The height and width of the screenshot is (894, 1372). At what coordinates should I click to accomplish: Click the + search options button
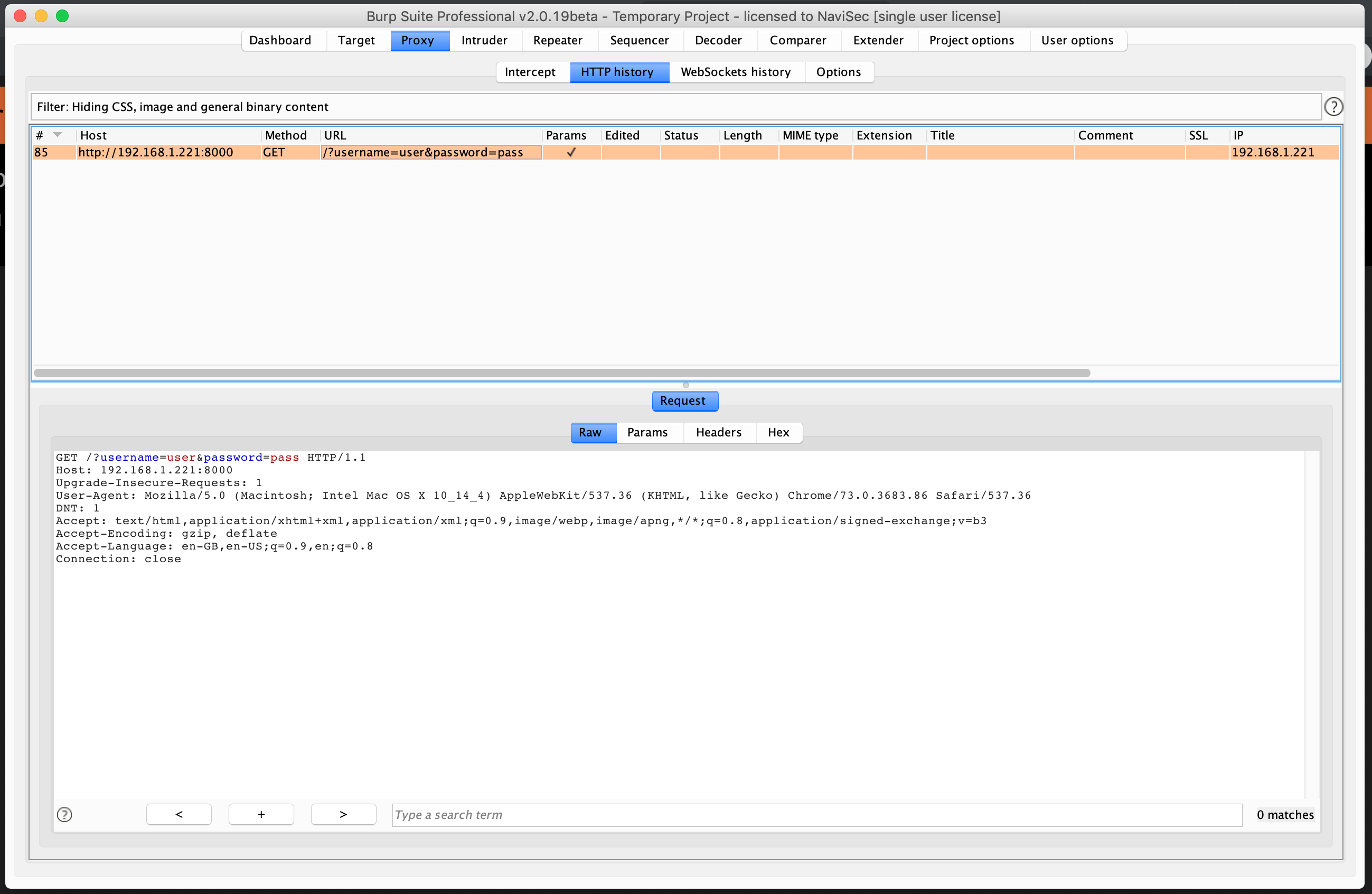261,814
